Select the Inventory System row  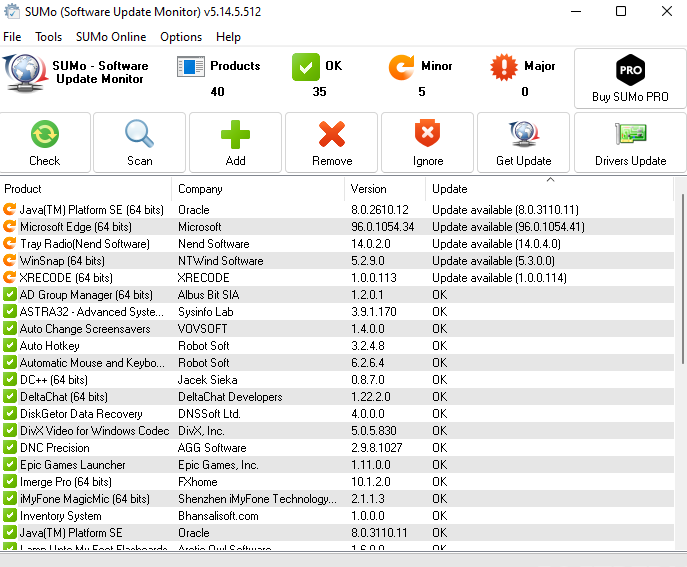[337, 516]
